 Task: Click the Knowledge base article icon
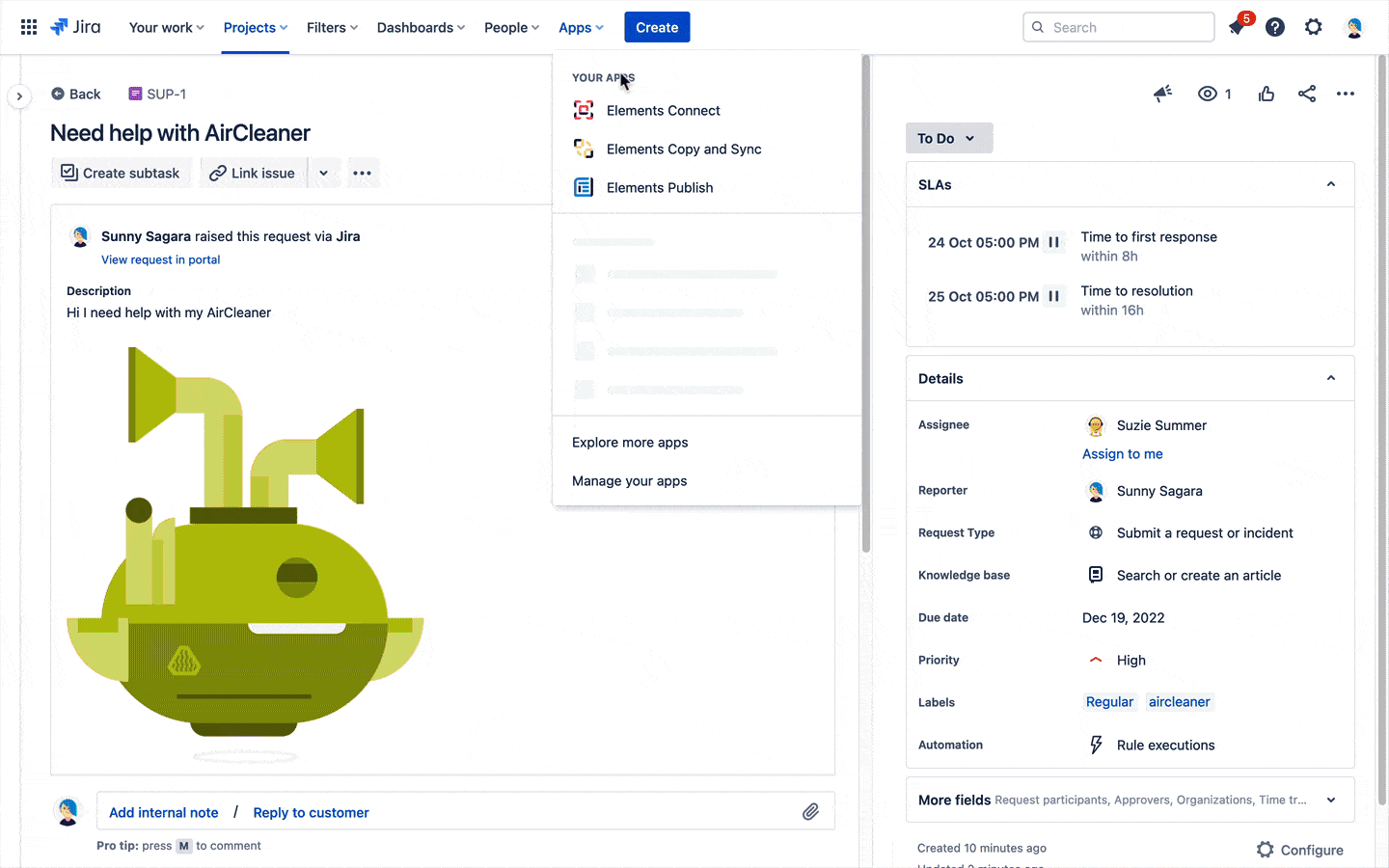coord(1096,575)
